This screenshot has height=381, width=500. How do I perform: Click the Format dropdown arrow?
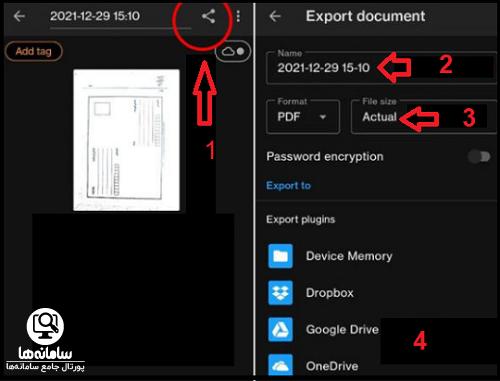point(323,117)
